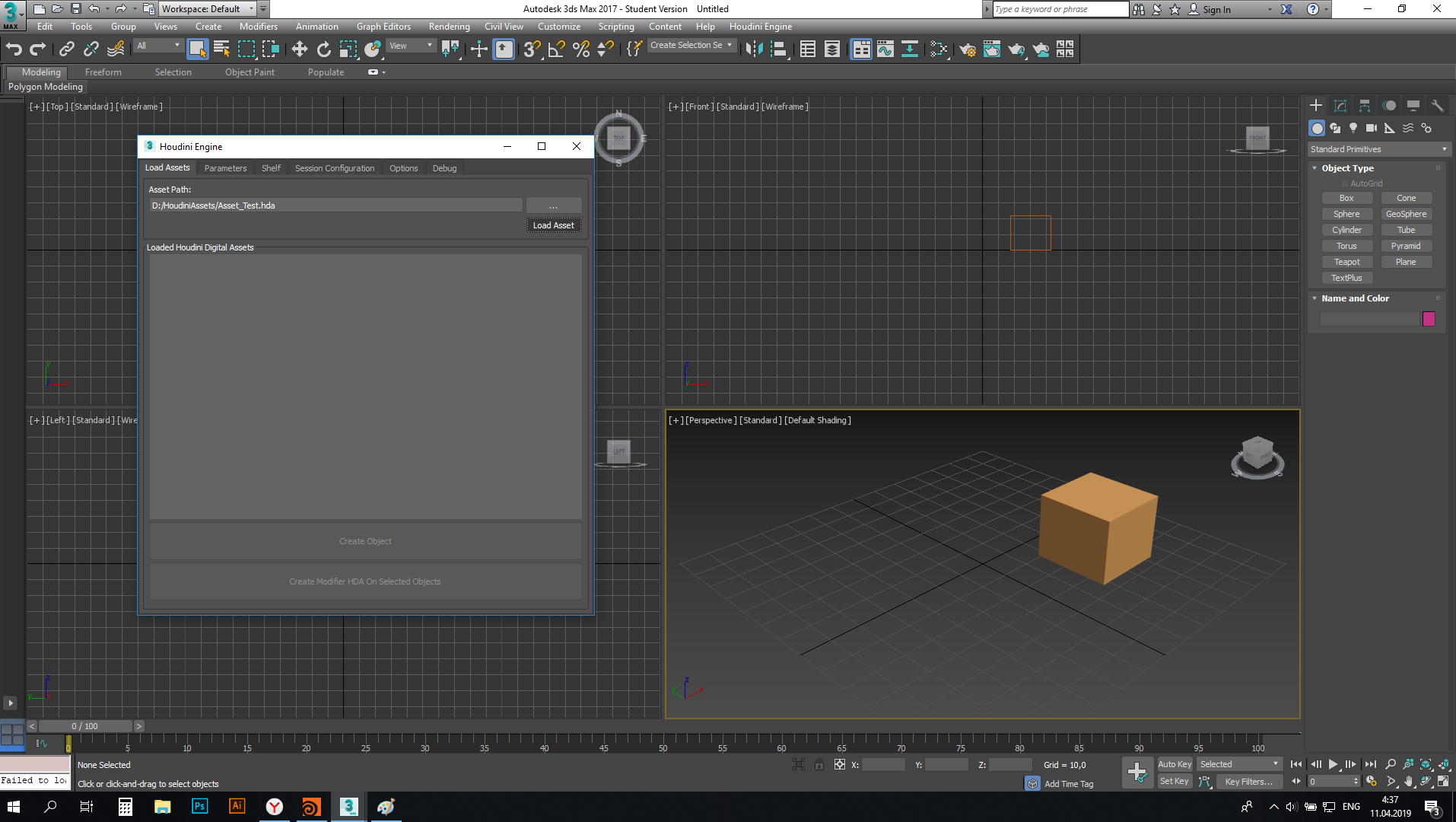Toggle the Ribbon display button
1456x822 pixels.
(x=861, y=49)
